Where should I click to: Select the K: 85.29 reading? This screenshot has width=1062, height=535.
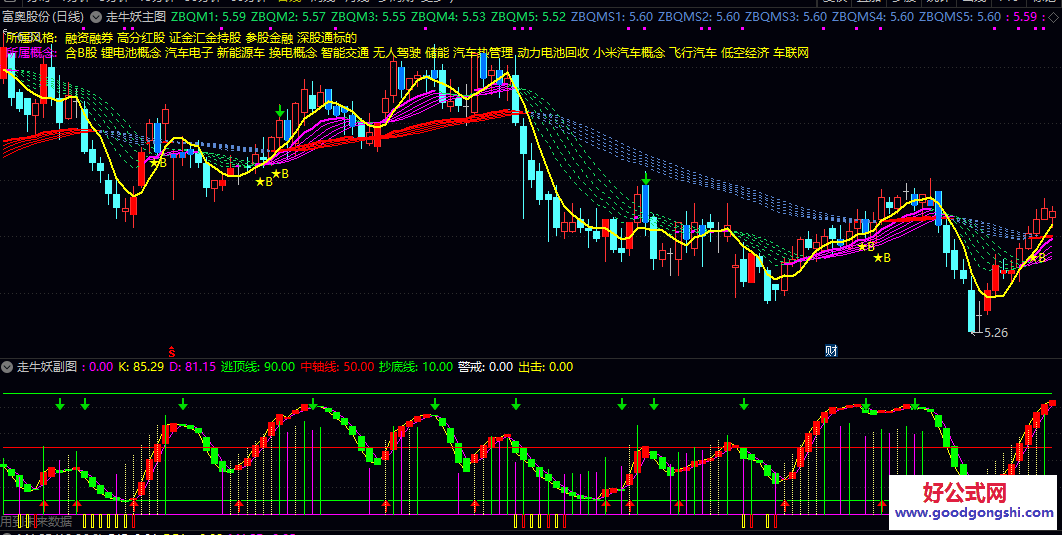point(141,367)
